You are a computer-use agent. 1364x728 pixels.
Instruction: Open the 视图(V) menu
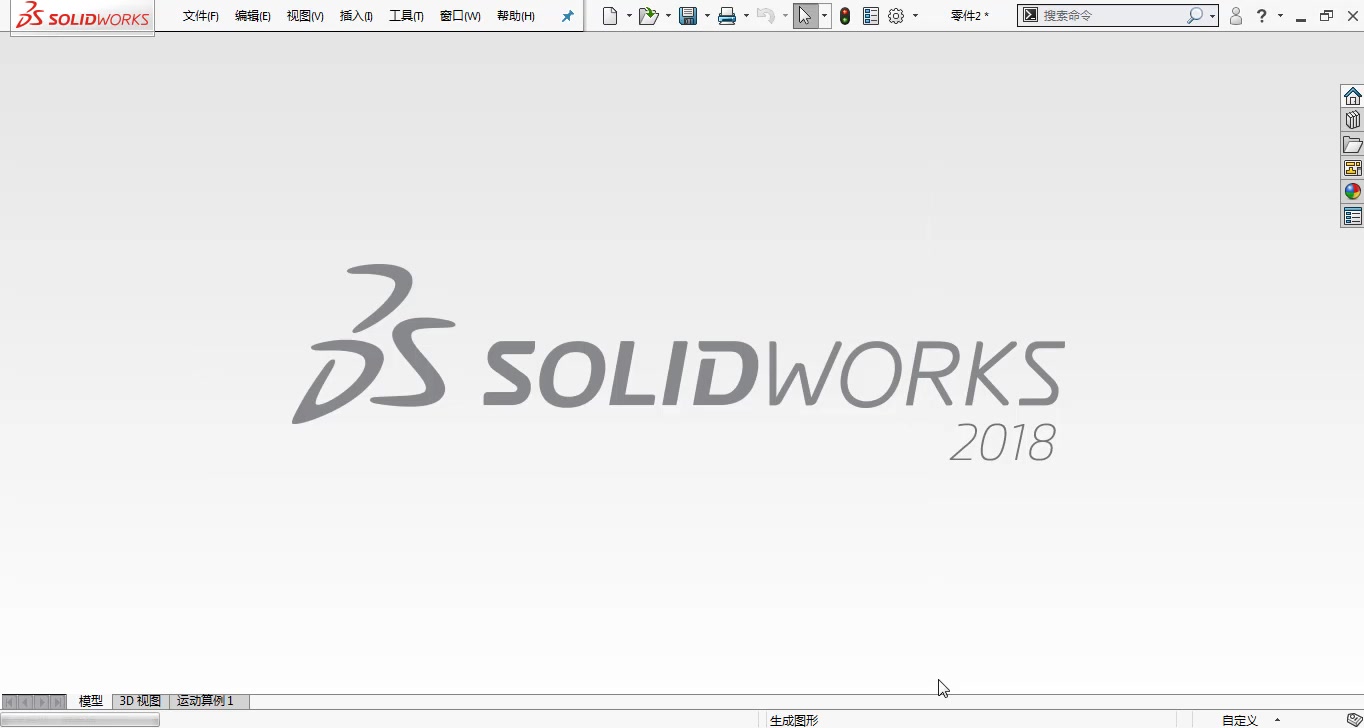coord(305,16)
